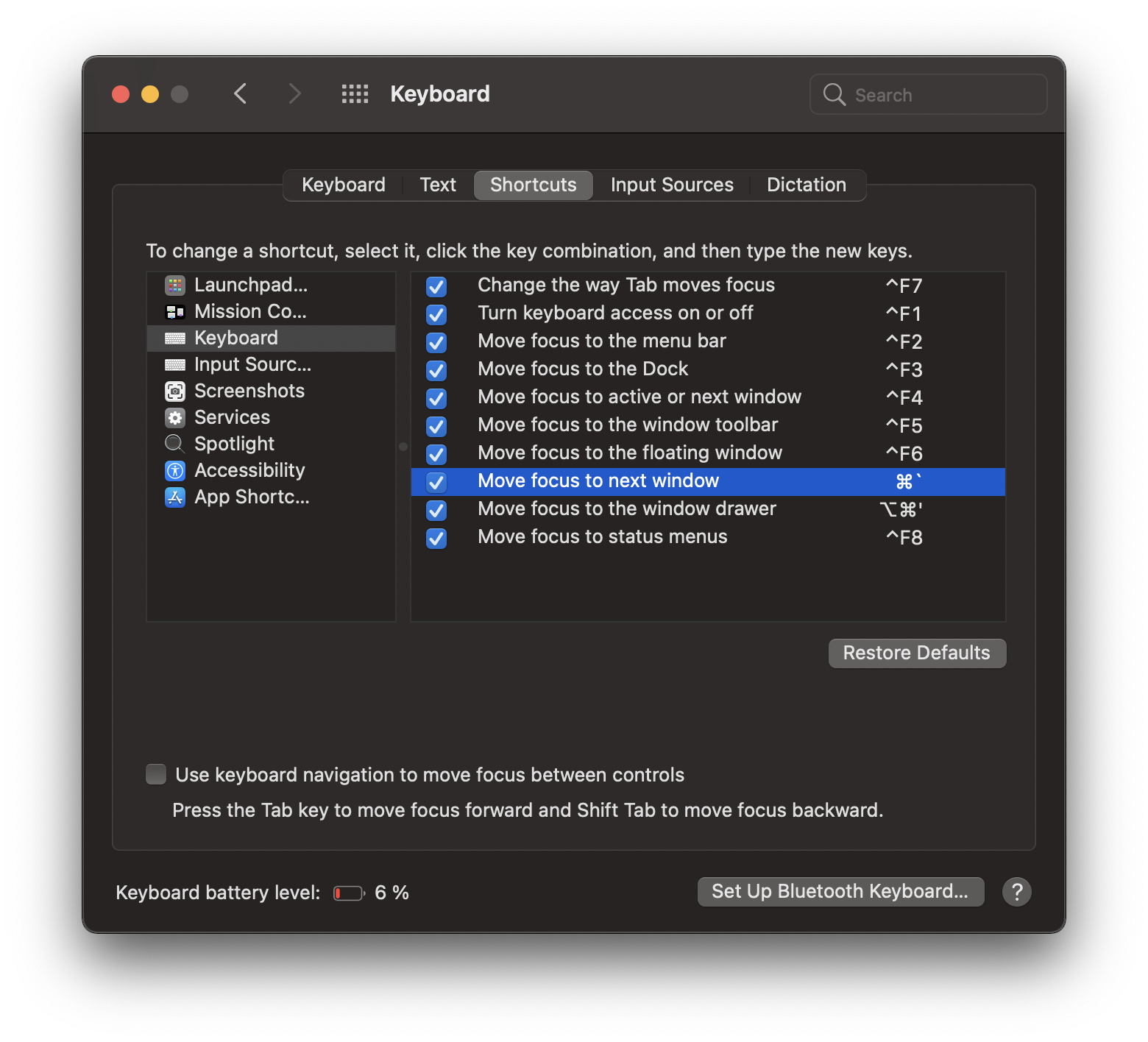Click Set Up Bluetooth Keyboard button
The height and width of the screenshot is (1042, 1148).
coord(840,892)
